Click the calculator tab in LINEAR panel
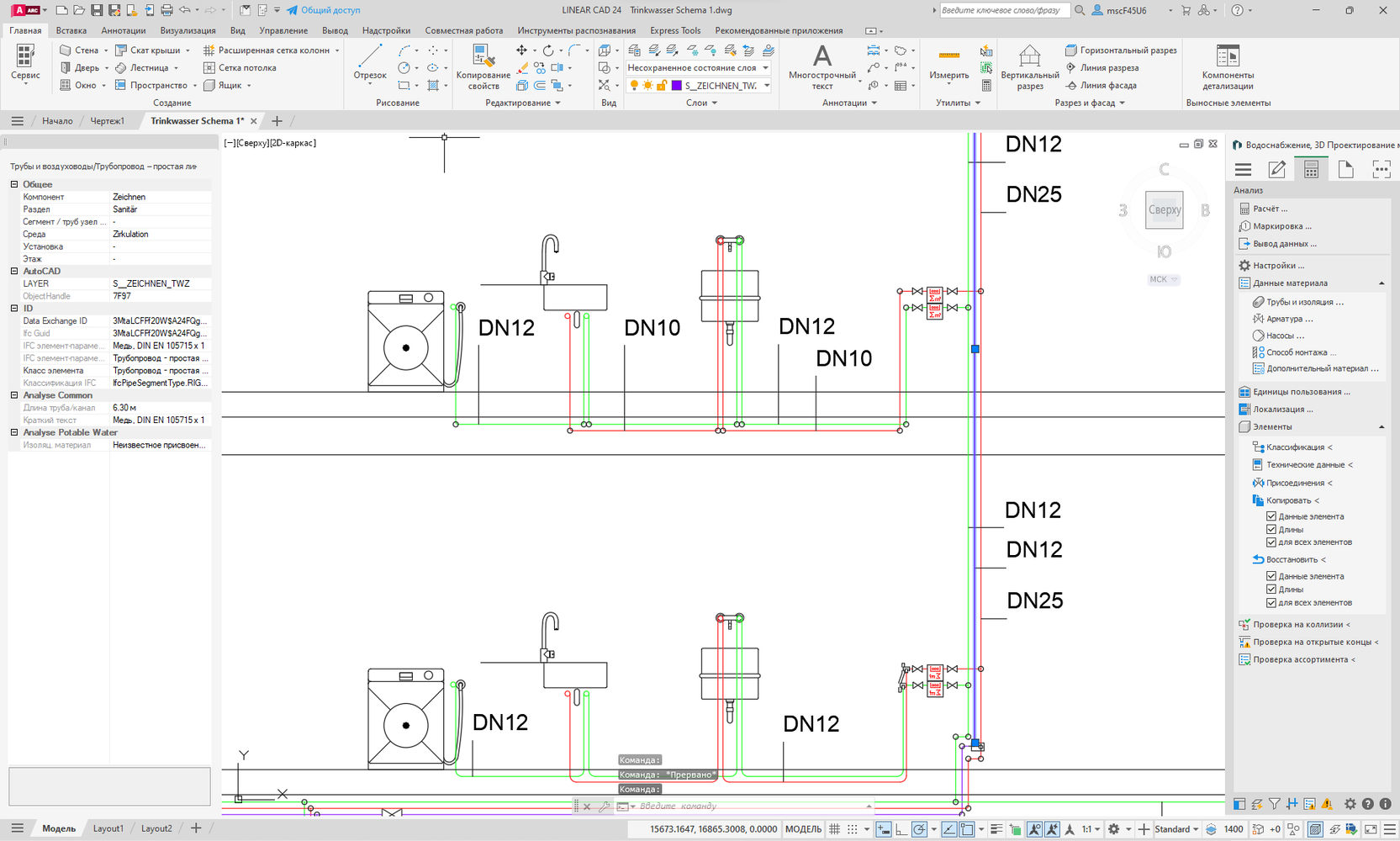This screenshot has width=1400, height=841. click(1311, 169)
